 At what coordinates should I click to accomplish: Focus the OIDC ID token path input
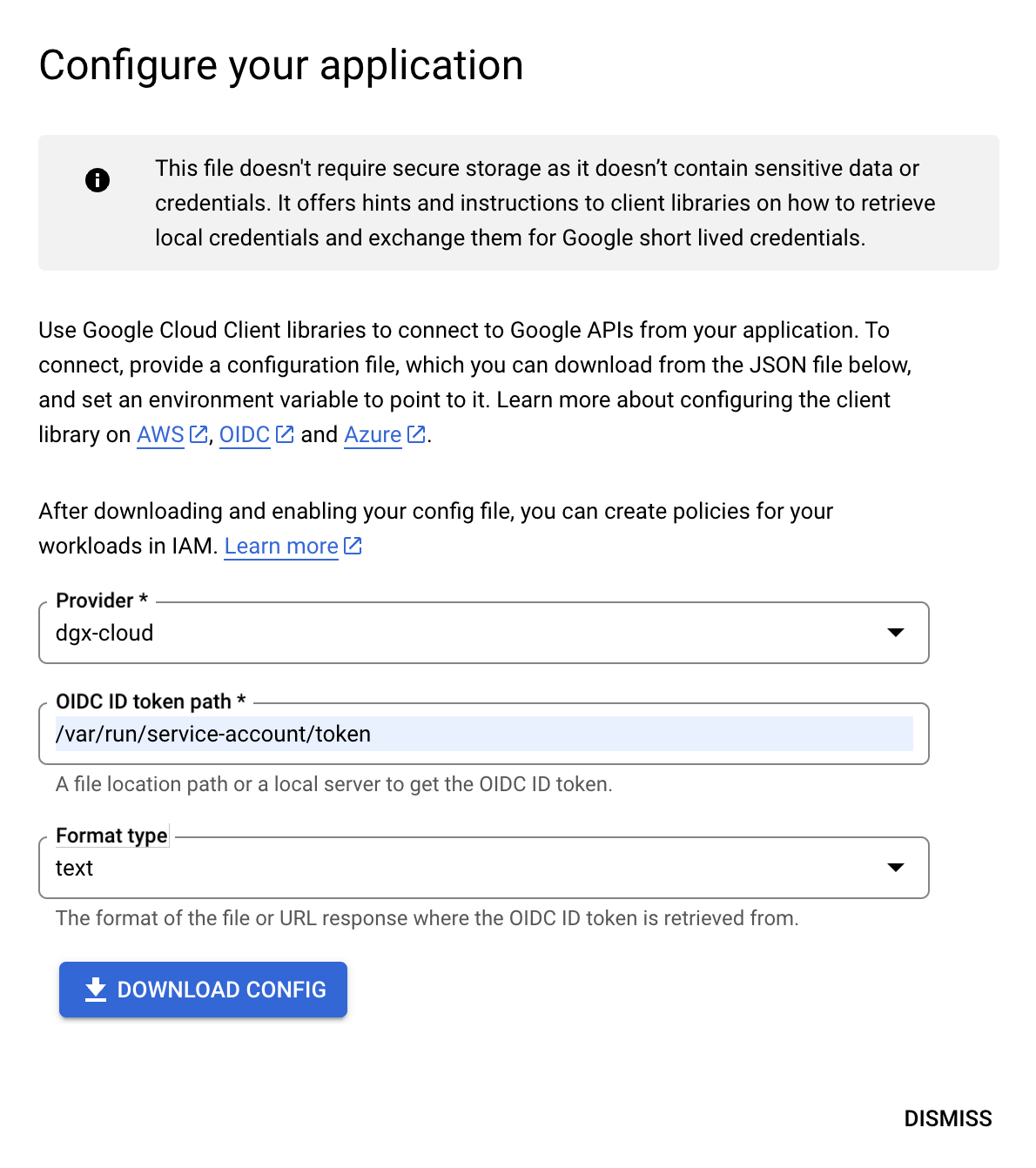[x=483, y=734]
